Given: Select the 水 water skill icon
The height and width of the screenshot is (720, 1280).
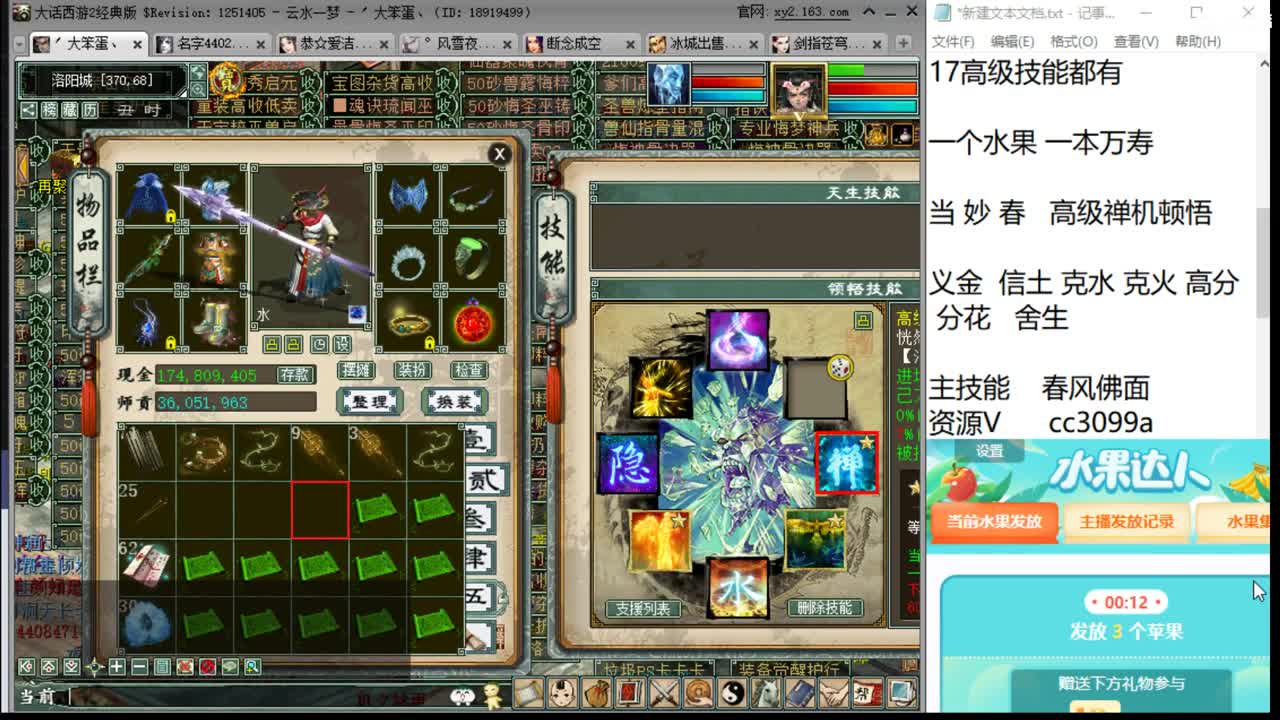Looking at the screenshot, I should [x=738, y=587].
